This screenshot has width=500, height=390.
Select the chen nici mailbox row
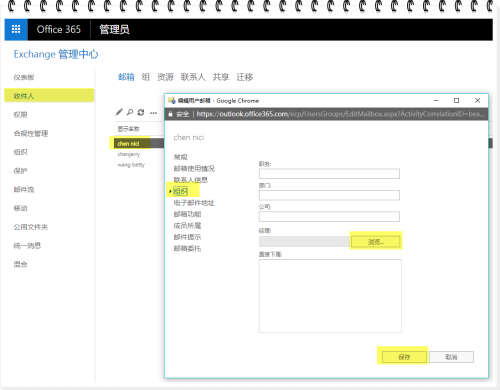(x=138, y=143)
